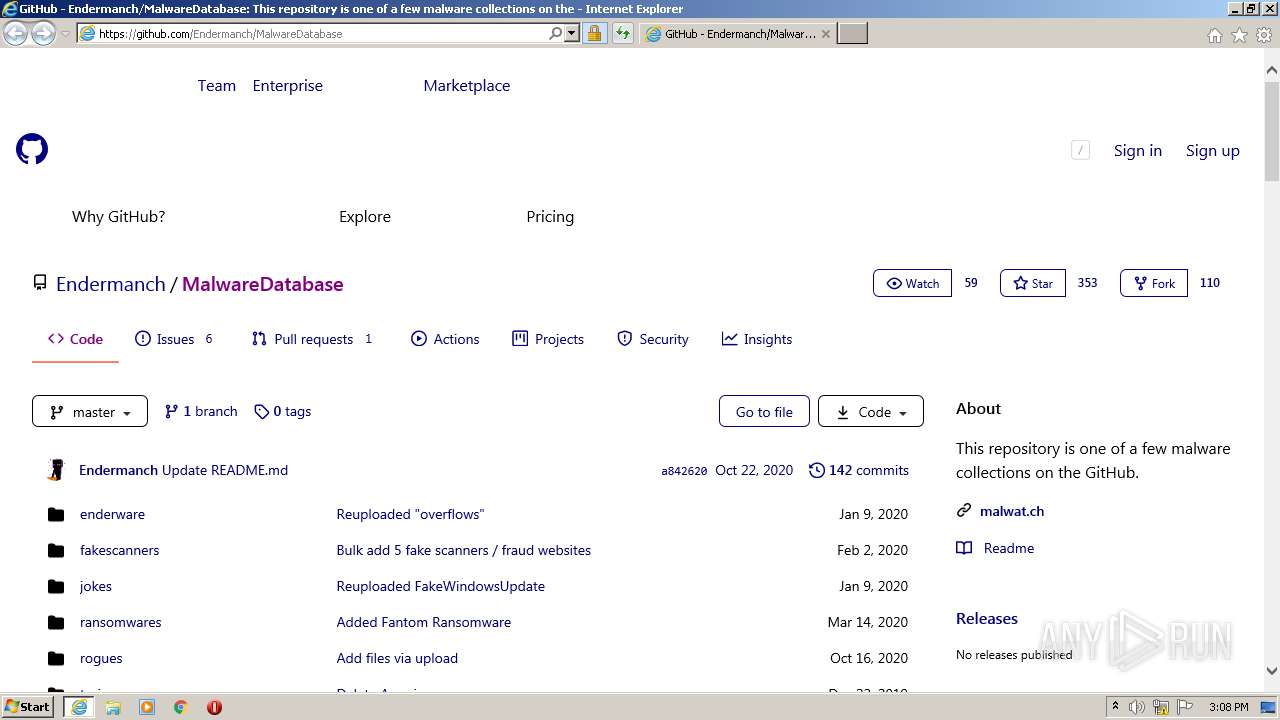The image size is (1280, 720).
Task: Select the Code tab
Action: [x=75, y=339]
